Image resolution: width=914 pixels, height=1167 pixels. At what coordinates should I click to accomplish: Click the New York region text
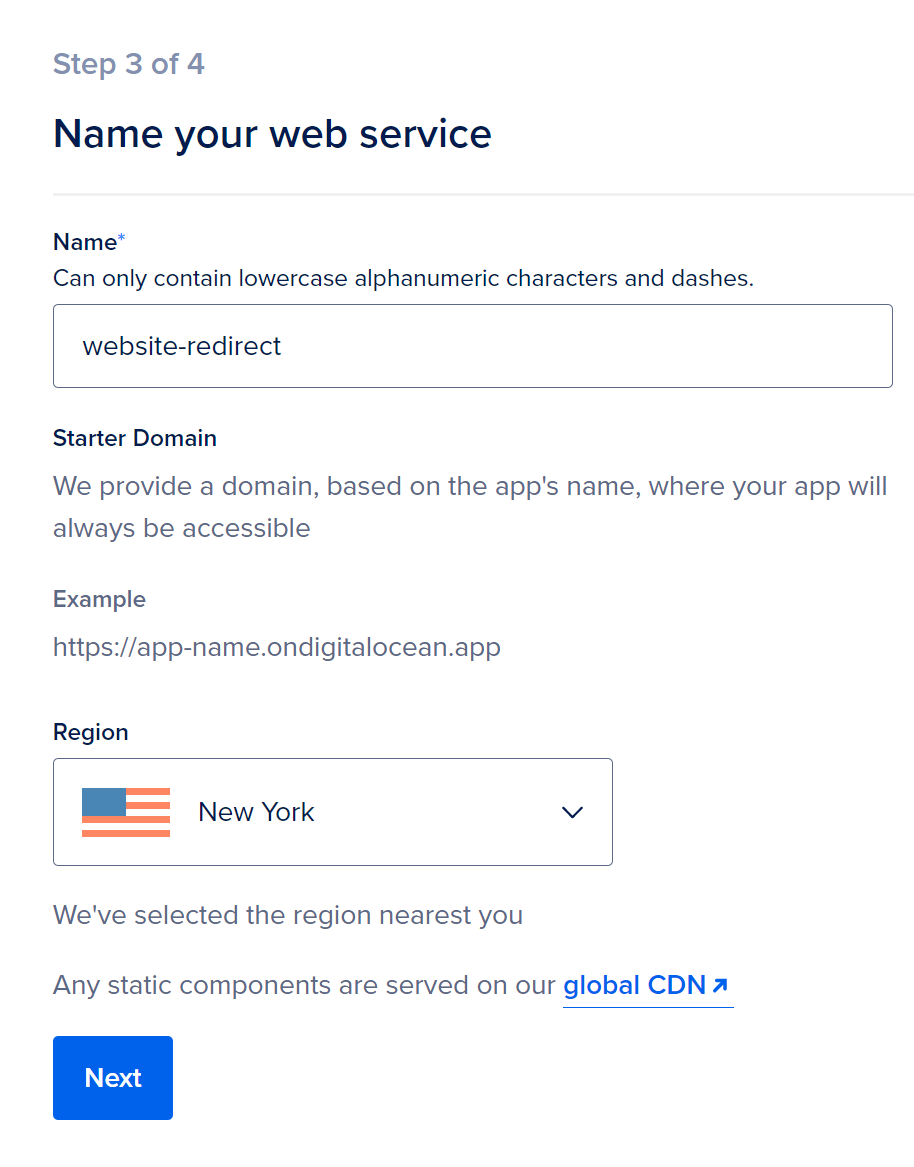click(256, 811)
